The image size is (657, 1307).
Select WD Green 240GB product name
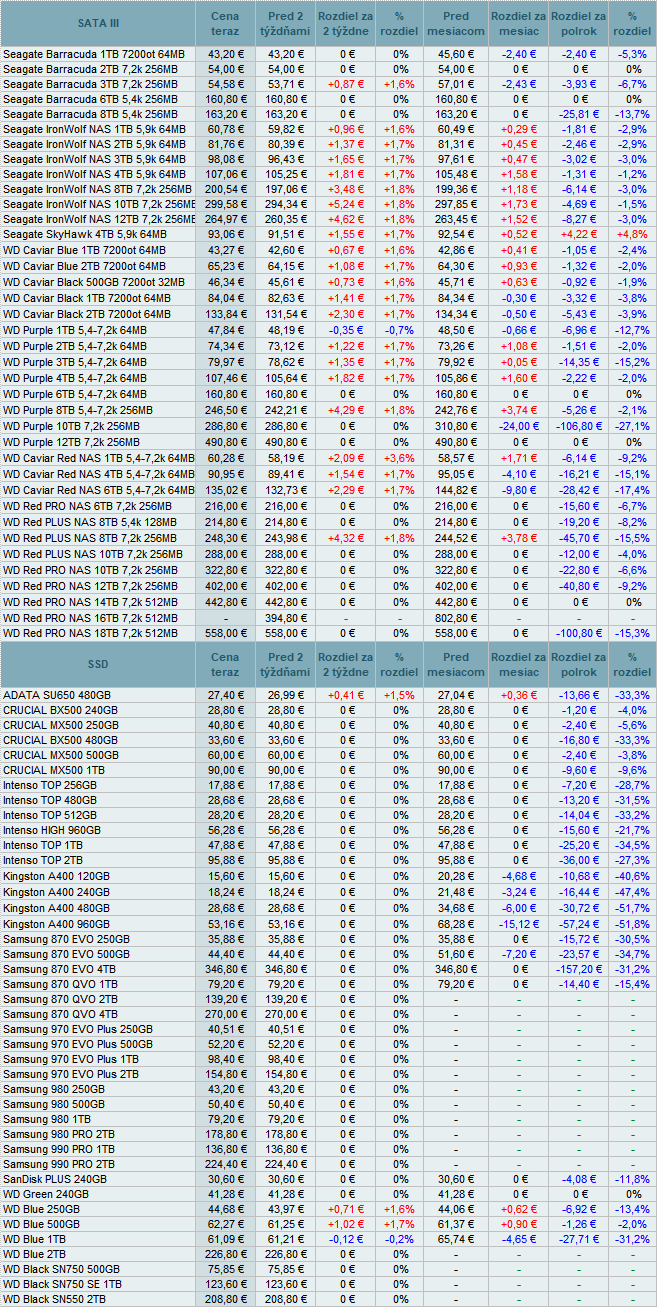(x=46, y=1195)
